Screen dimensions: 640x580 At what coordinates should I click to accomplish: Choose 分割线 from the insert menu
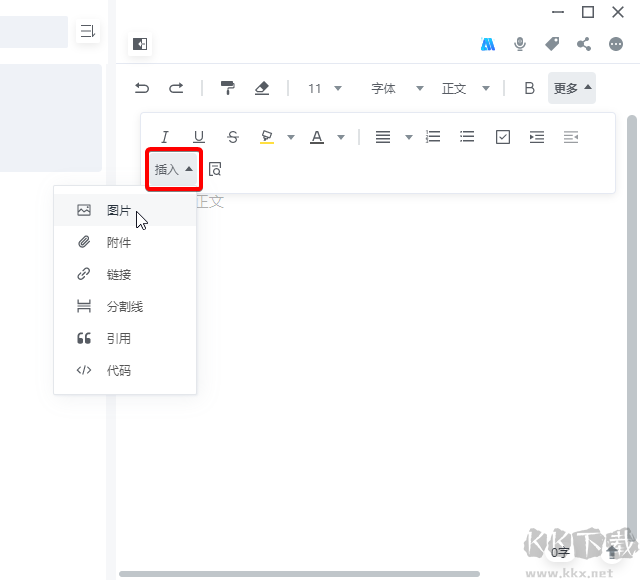(x=124, y=307)
